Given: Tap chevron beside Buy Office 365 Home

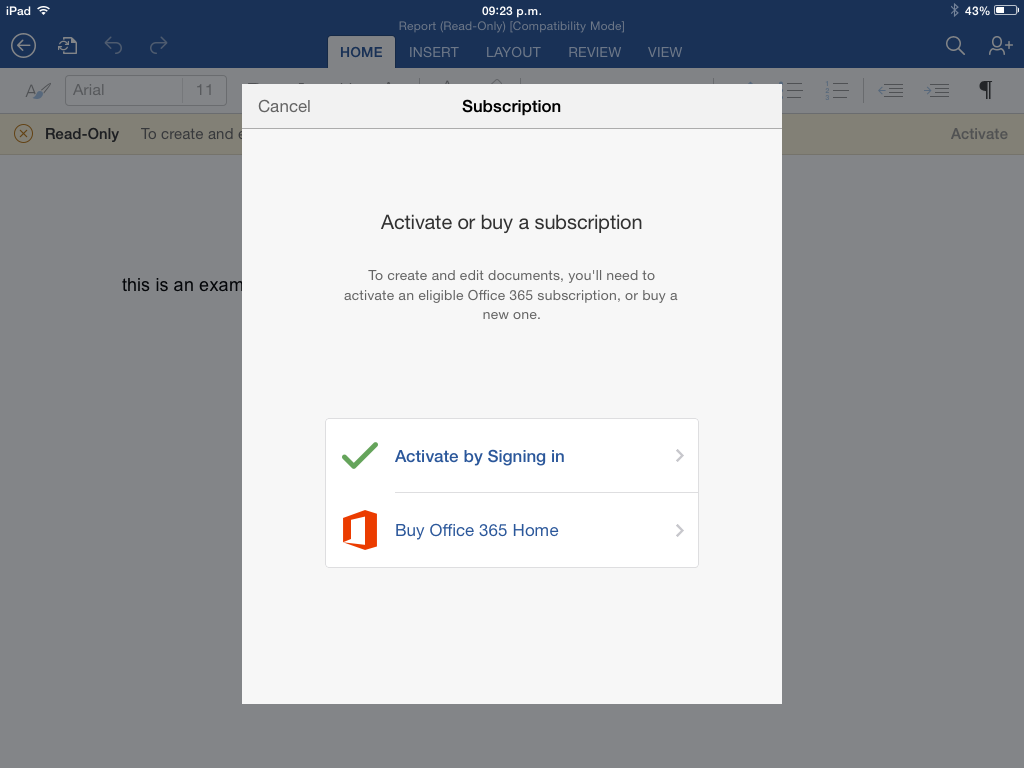Looking at the screenshot, I should pyautogui.click(x=680, y=530).
